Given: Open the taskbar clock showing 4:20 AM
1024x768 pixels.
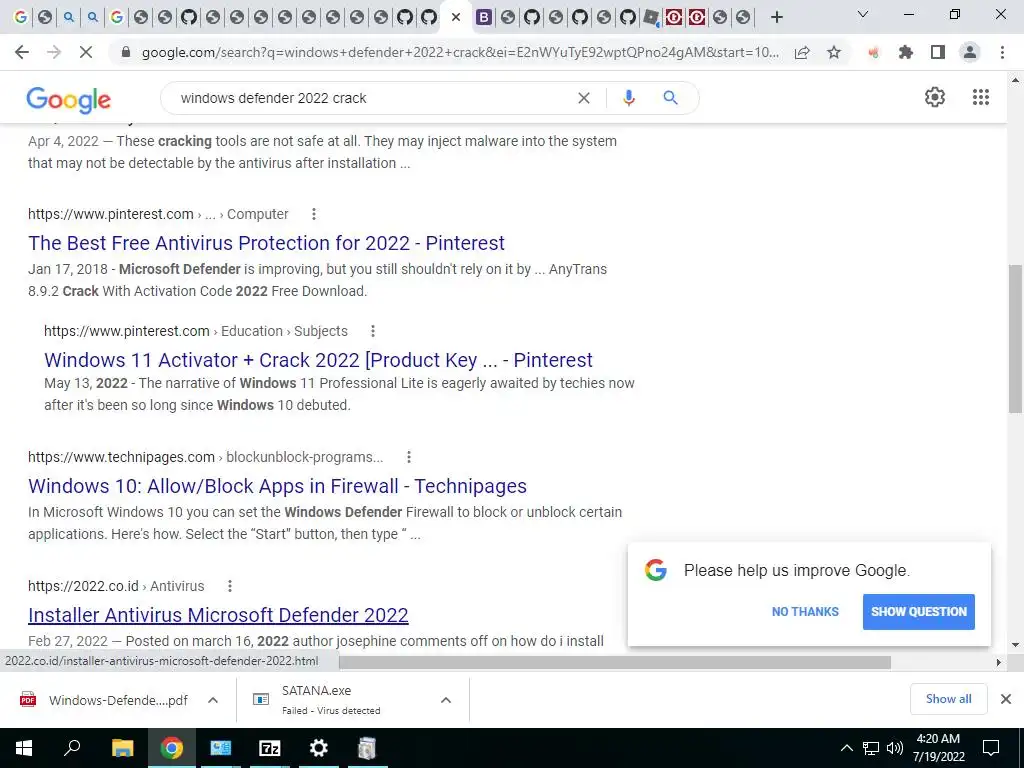Looking at the screenshot, I should [x=938, y=748].
